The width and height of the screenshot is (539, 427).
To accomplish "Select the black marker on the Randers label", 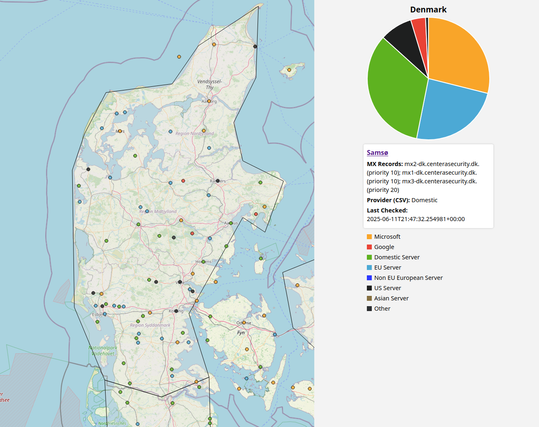I will (218, 180).
